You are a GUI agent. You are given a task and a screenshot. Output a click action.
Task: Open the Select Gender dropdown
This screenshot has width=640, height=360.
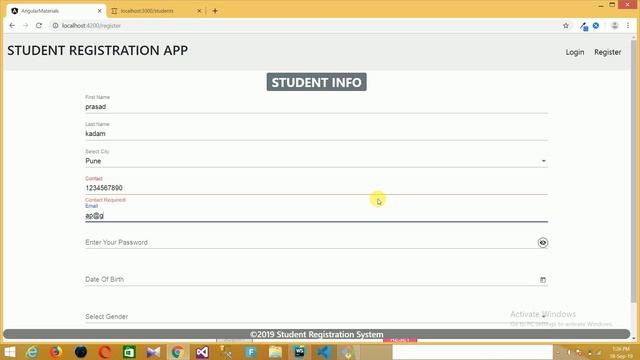[316, 317]
